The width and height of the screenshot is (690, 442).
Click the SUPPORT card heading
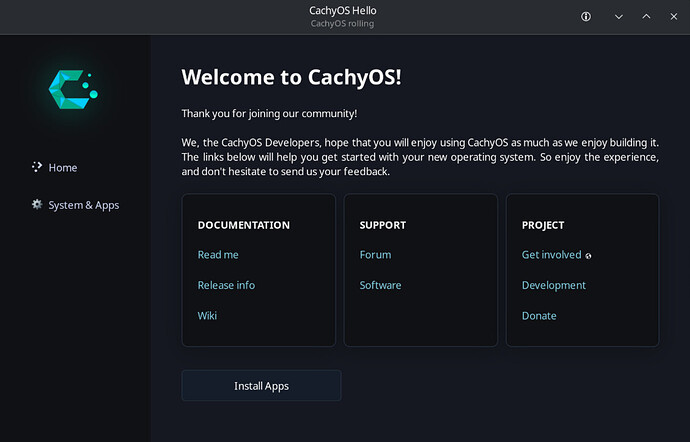pyautogui.click(x=382, y=225)
